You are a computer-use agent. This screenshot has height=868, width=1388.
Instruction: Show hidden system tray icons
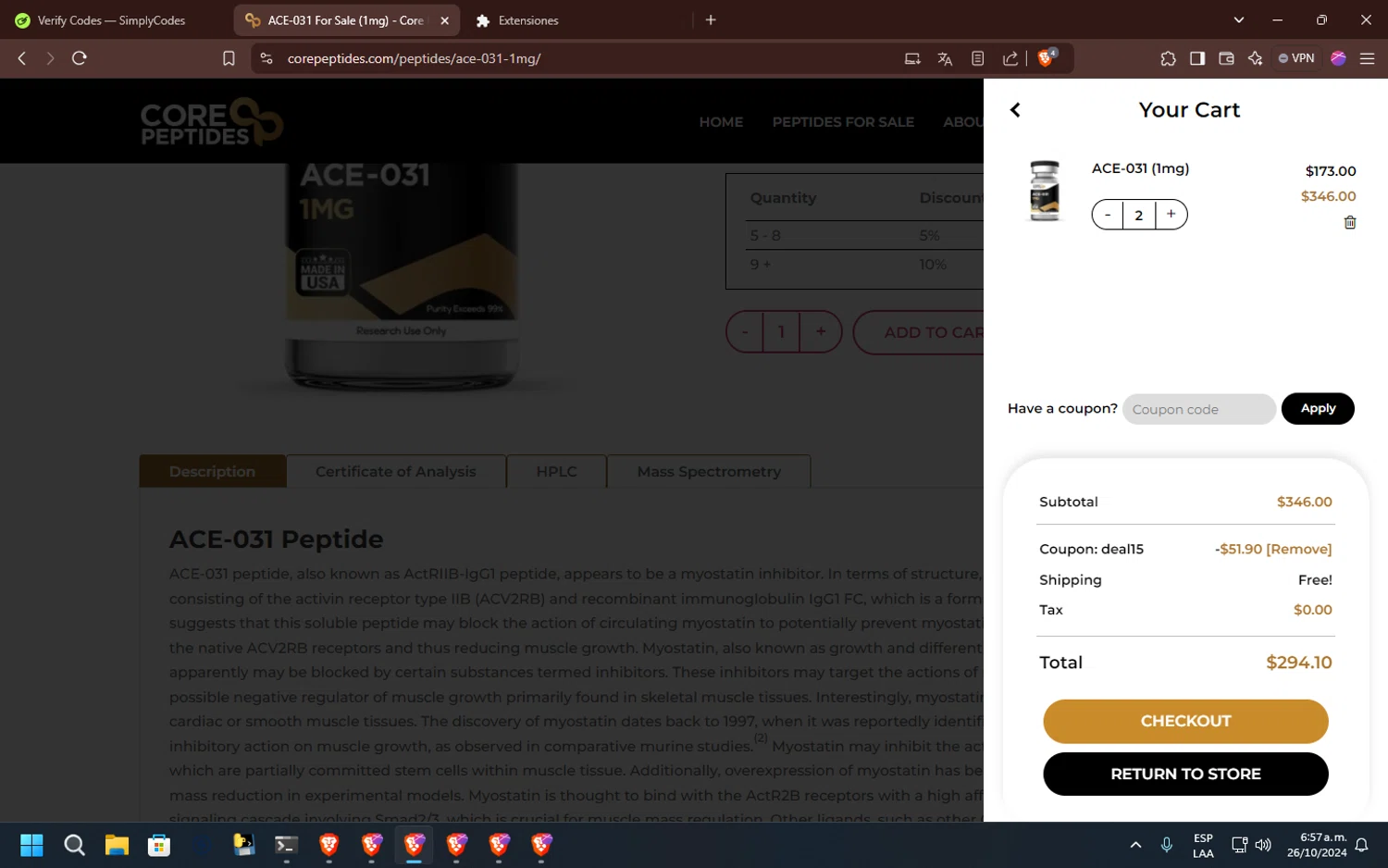click(x=1135, y=845)
